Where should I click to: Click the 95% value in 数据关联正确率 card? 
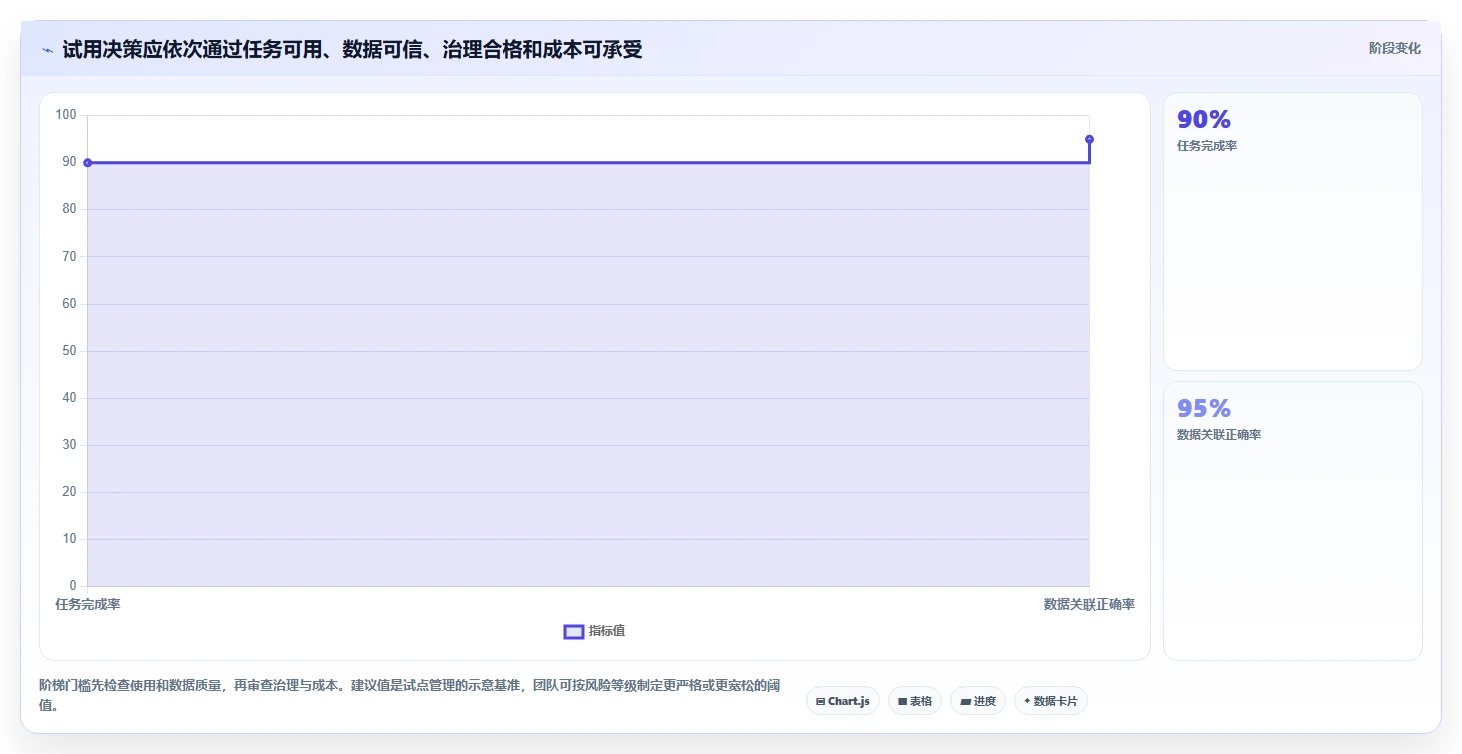1204,408
